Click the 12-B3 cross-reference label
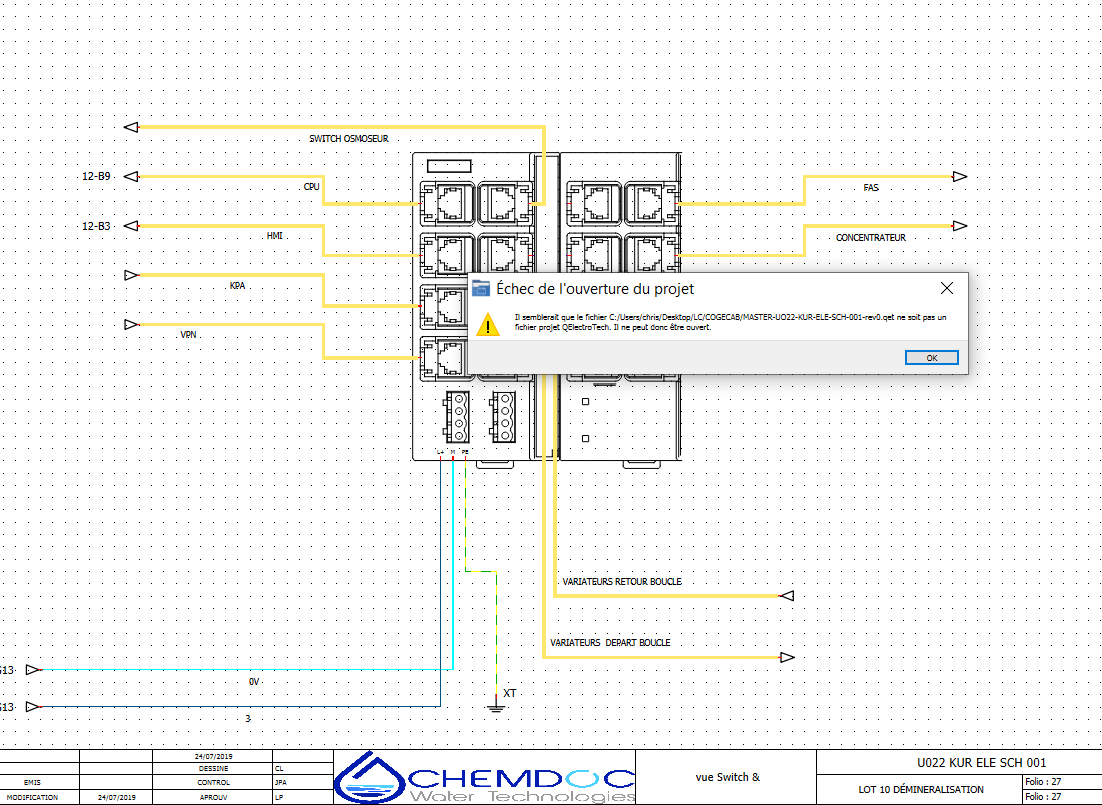This screenshot has height=805, width=1102. point(96,226)
